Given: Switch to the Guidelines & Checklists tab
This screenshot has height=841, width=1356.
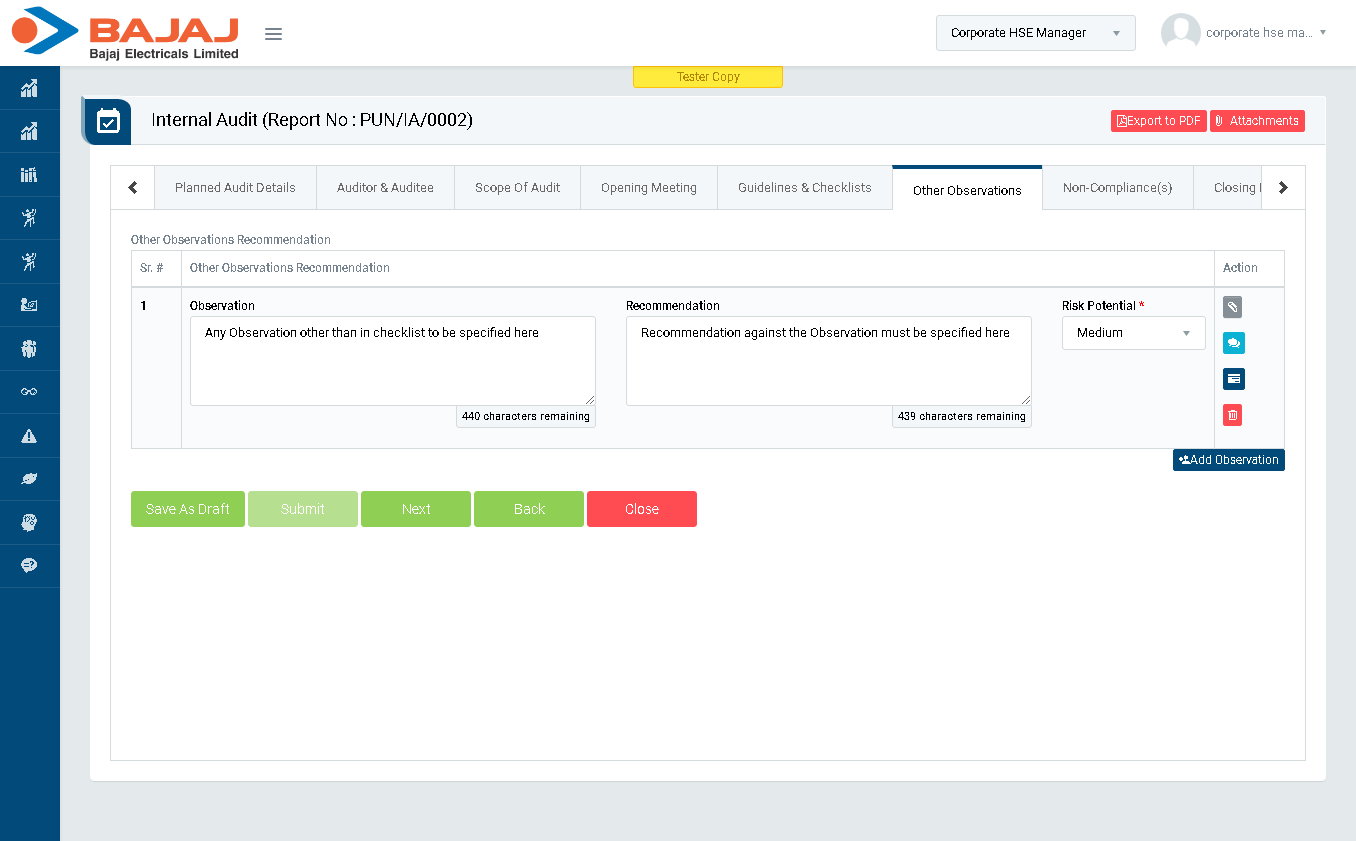Looking at the screenshot, I should (x=804, y=188).
